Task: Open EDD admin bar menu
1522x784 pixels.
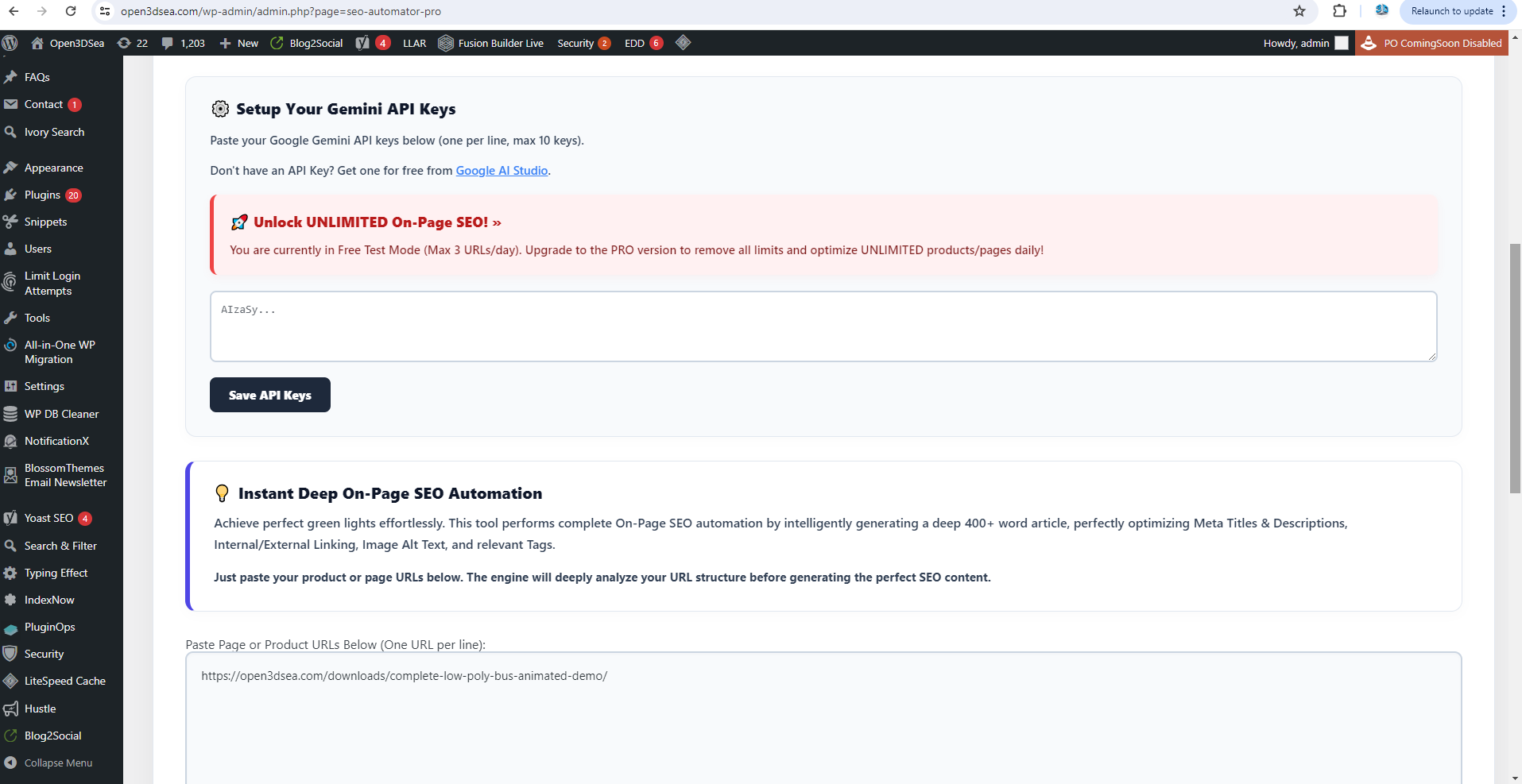Action: click(x=644, y=43)
